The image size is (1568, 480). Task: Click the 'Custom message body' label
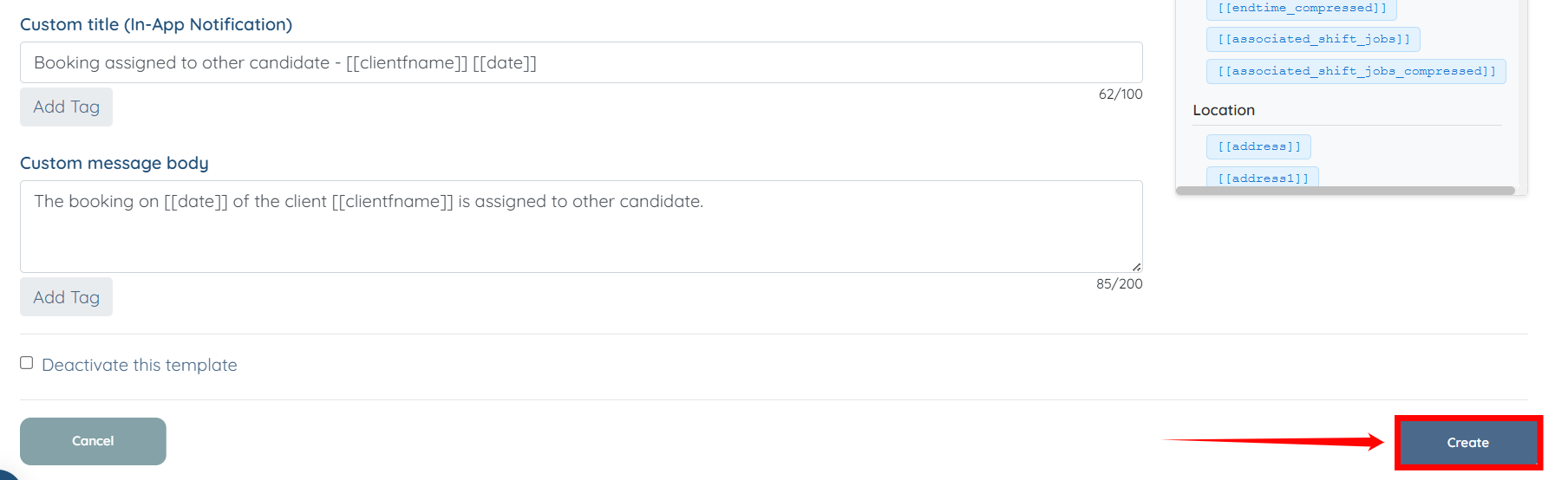click(114, 163)
